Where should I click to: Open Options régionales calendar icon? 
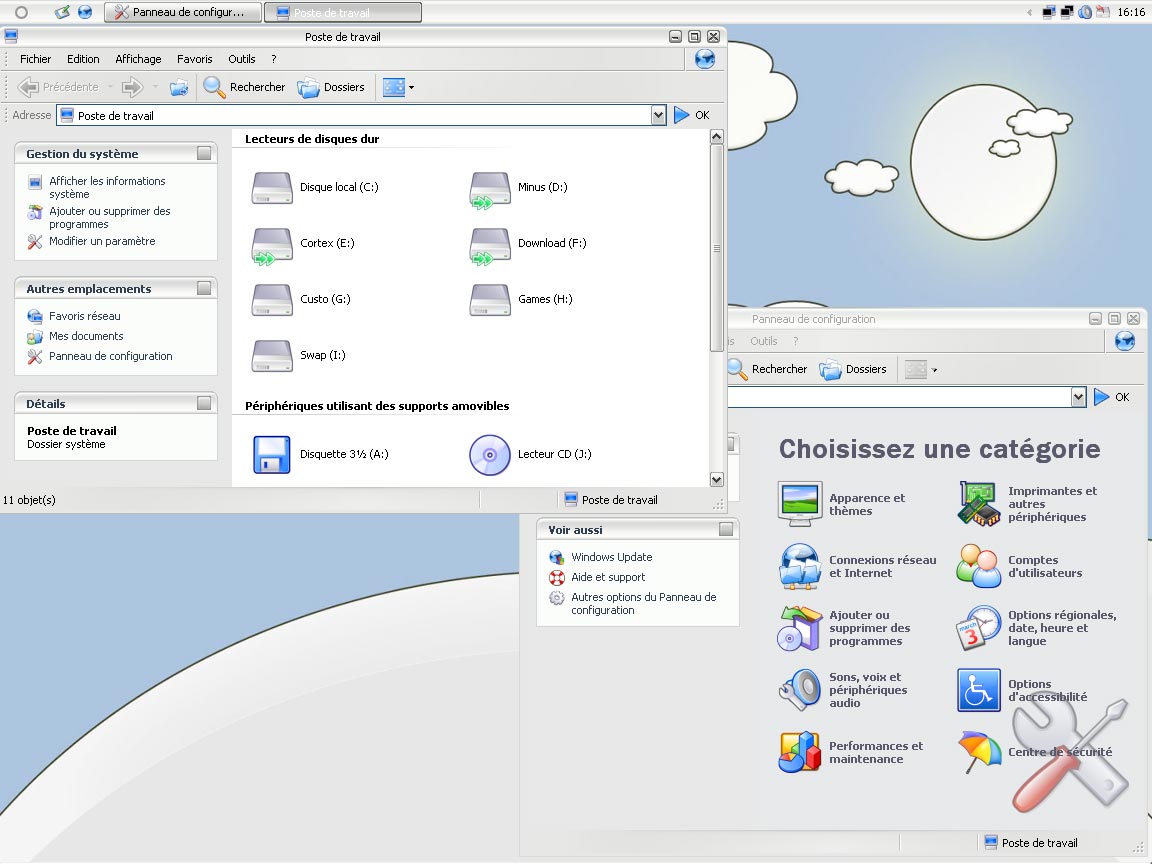tap(979, 628)
